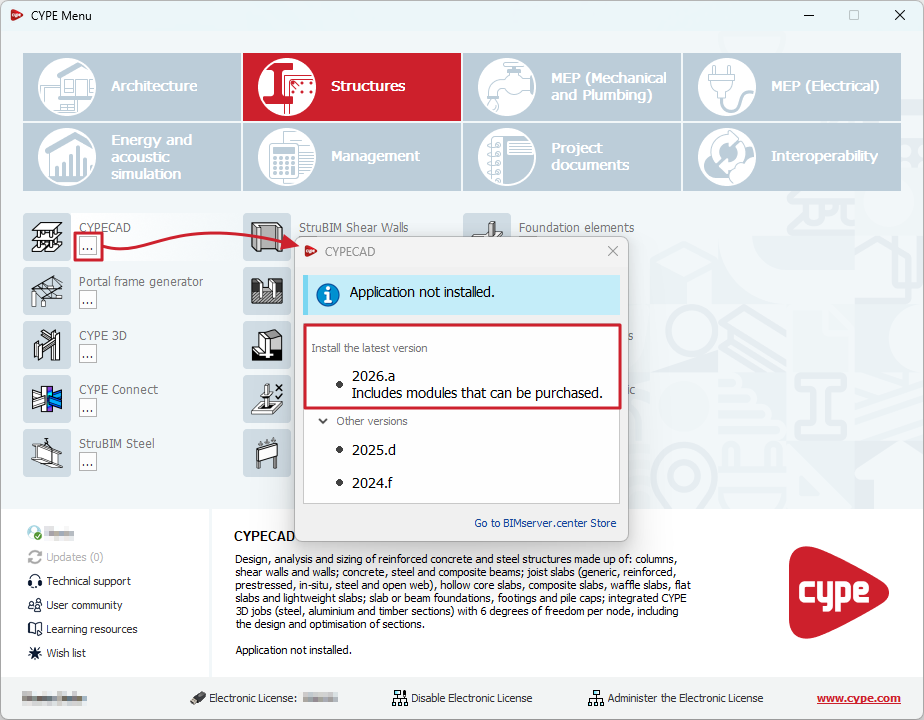This screenshot has width=924, height=720.
Task: Click the StruBIM Steel icon
Action: [x=46, y=453]
